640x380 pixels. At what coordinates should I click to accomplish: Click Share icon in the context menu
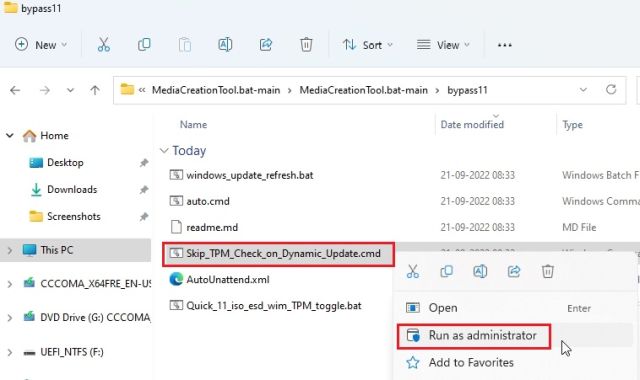tap(514, 271)
